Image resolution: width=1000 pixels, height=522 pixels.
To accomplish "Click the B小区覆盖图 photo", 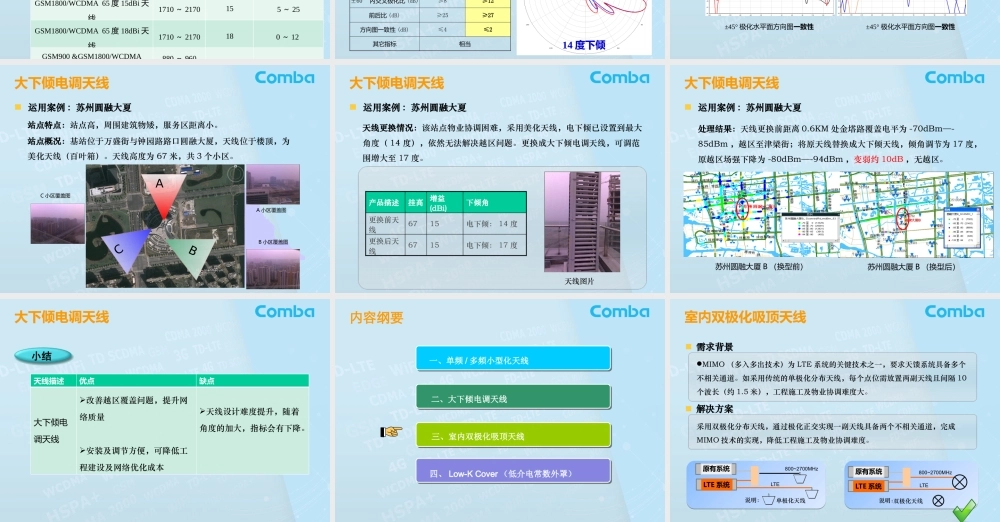I will click(x=273, y=268).
